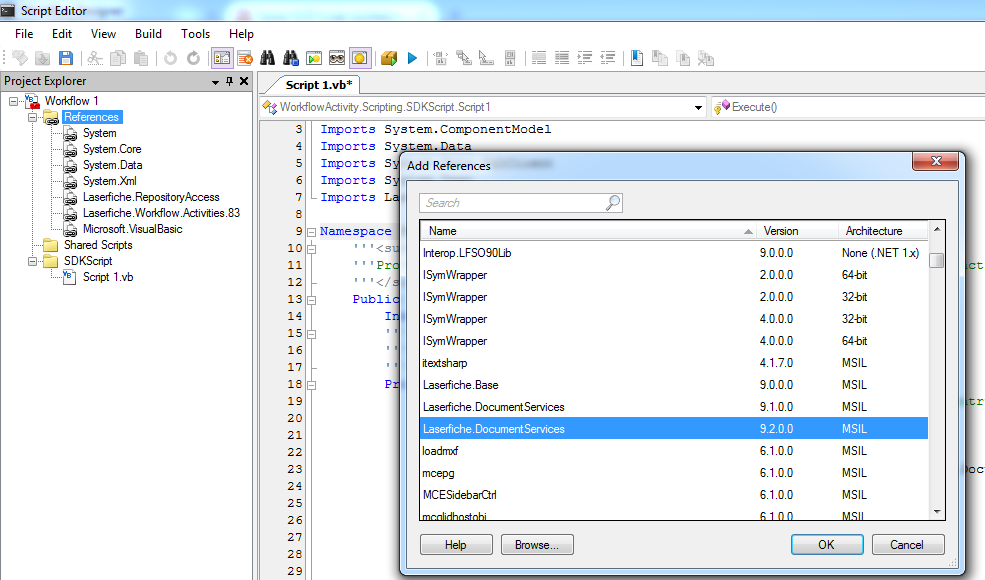
Task: Click the blue Run play button
Action: click(x=412, y=58)
